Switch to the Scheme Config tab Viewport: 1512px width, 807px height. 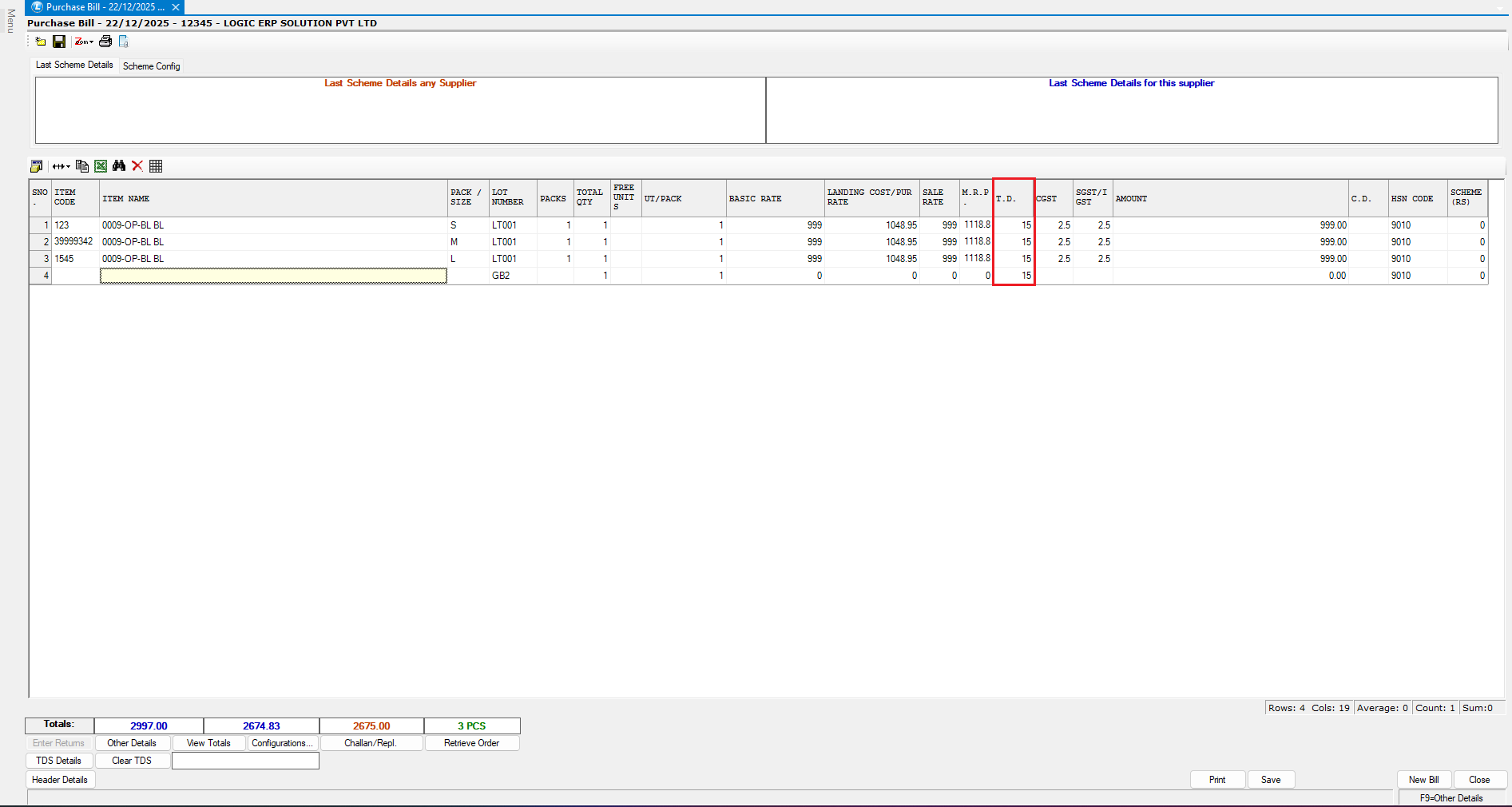(152, 66)
